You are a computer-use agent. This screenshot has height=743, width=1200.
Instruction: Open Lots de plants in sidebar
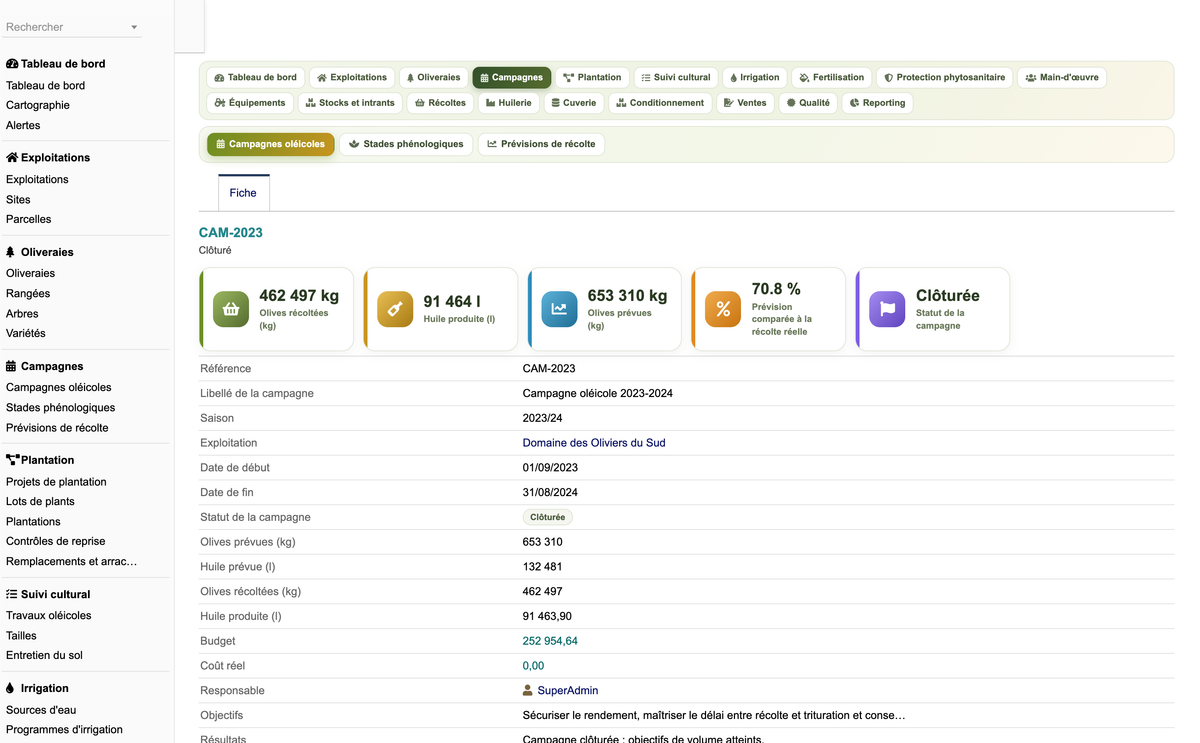pyautogui.click(x=40, y=501)
